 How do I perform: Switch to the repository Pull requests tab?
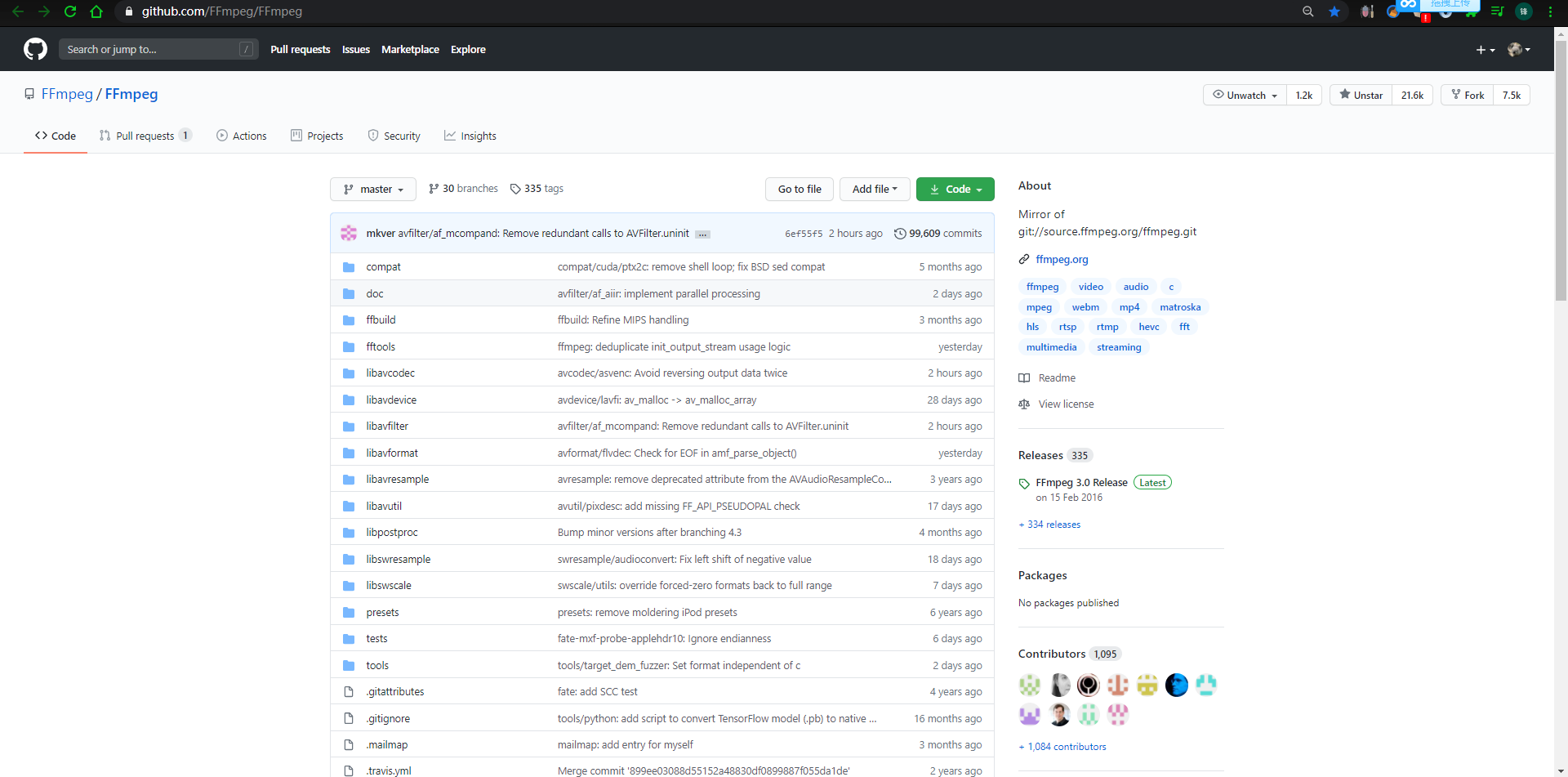point(145,136)
